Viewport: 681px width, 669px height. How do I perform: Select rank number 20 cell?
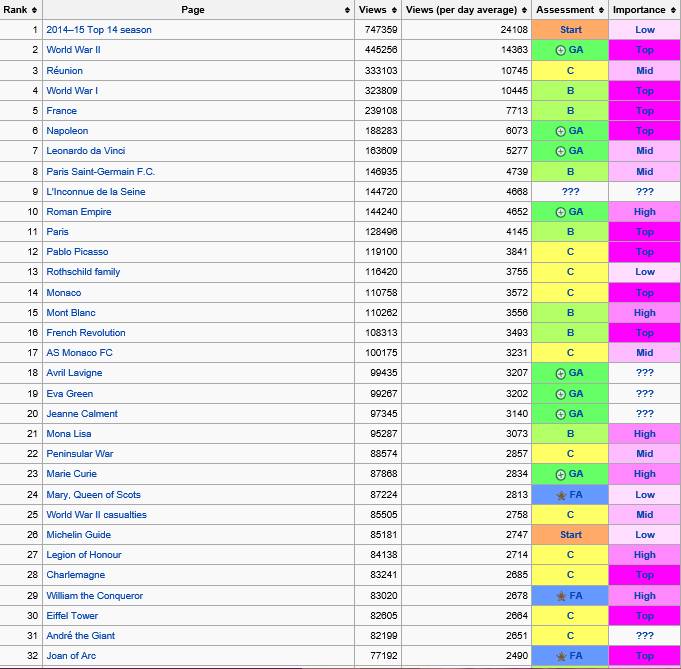(33, 414)
